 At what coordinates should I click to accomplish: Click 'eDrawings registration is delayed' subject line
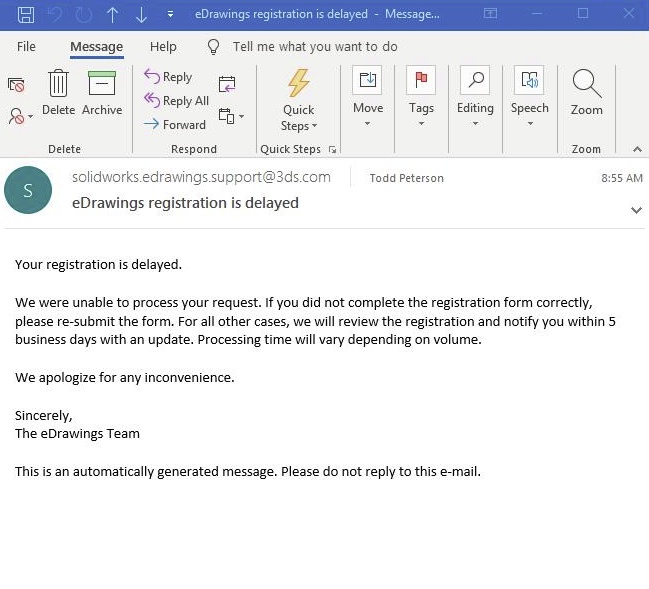(185, 203)
